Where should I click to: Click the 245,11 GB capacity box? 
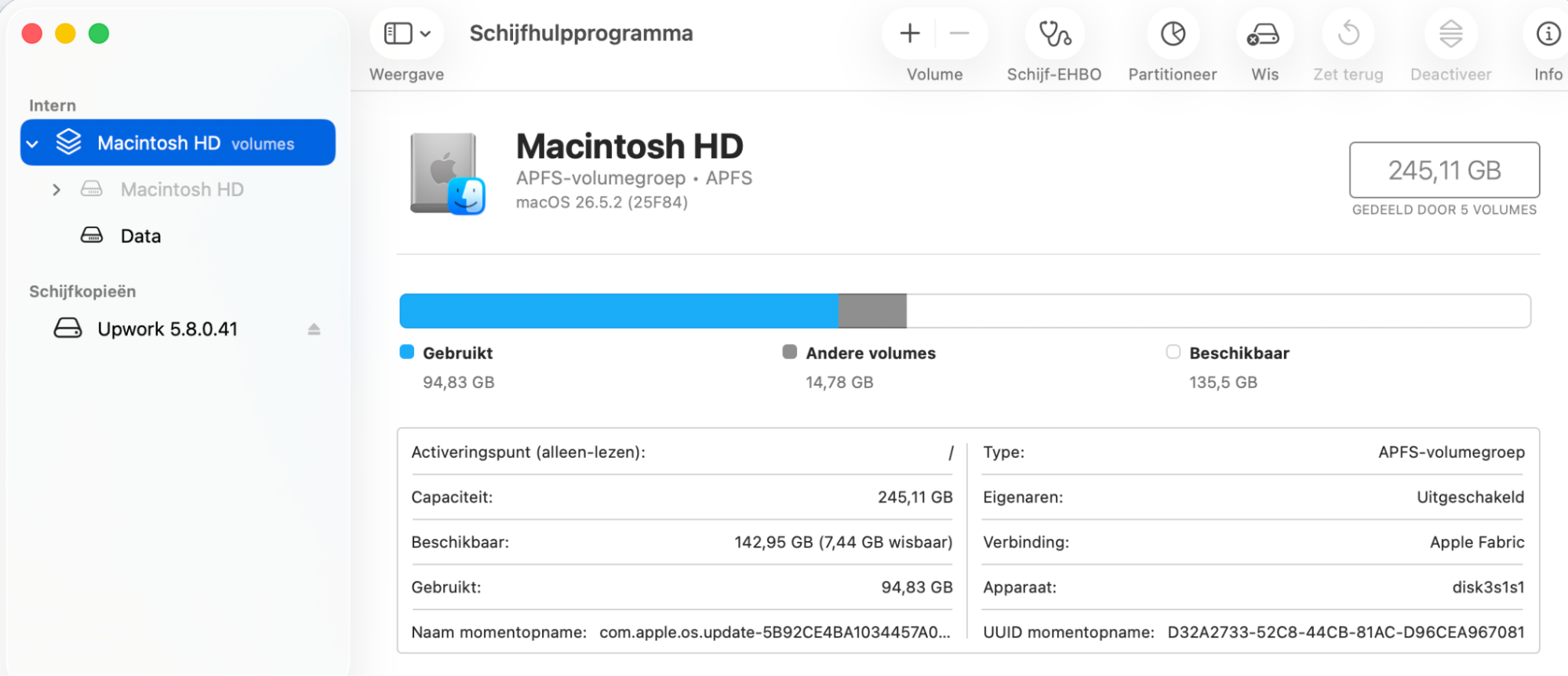1444,170
